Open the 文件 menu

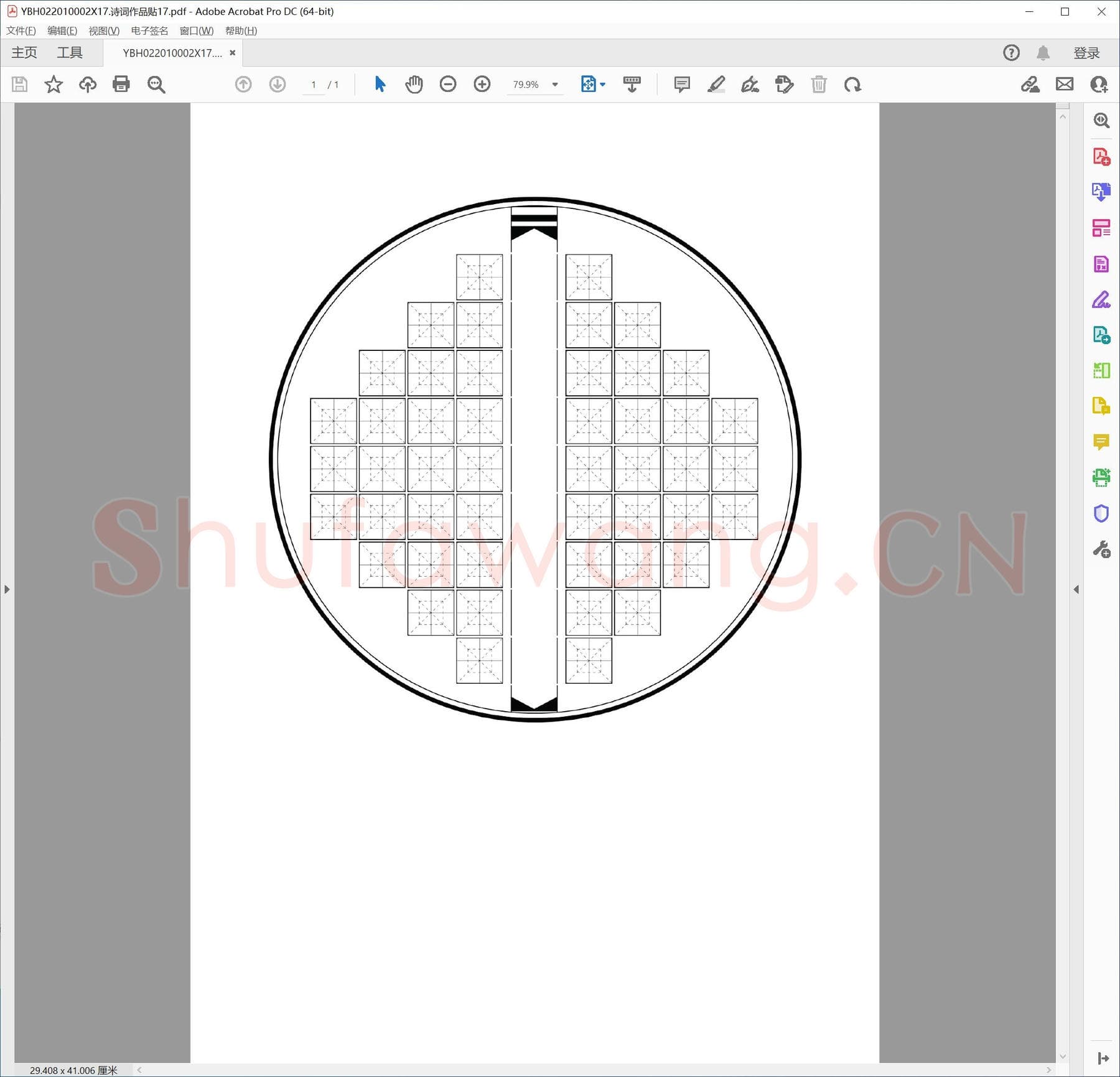coord(21,30)
